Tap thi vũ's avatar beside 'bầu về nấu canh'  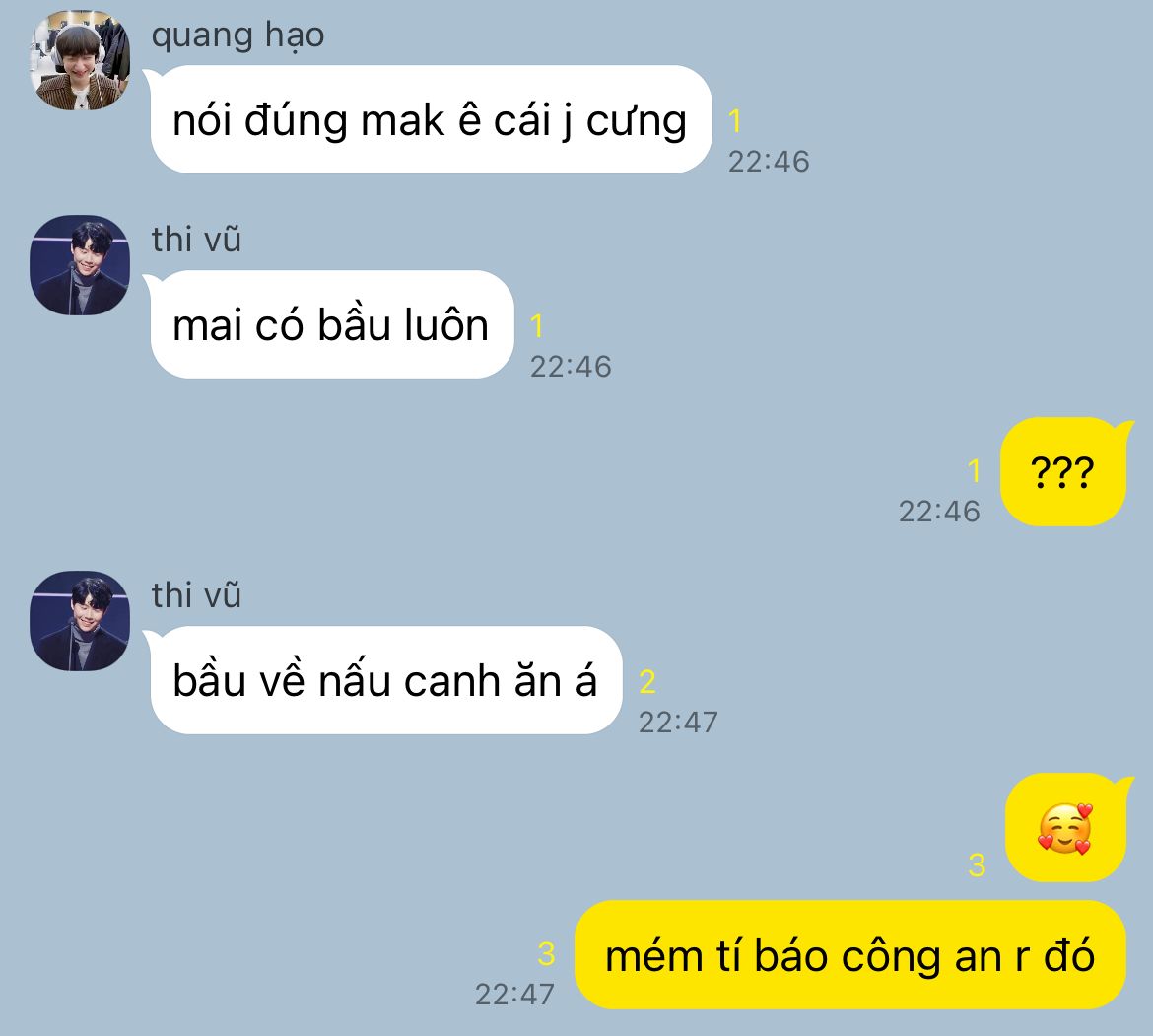pyautogui.click(x=80, y=621)
